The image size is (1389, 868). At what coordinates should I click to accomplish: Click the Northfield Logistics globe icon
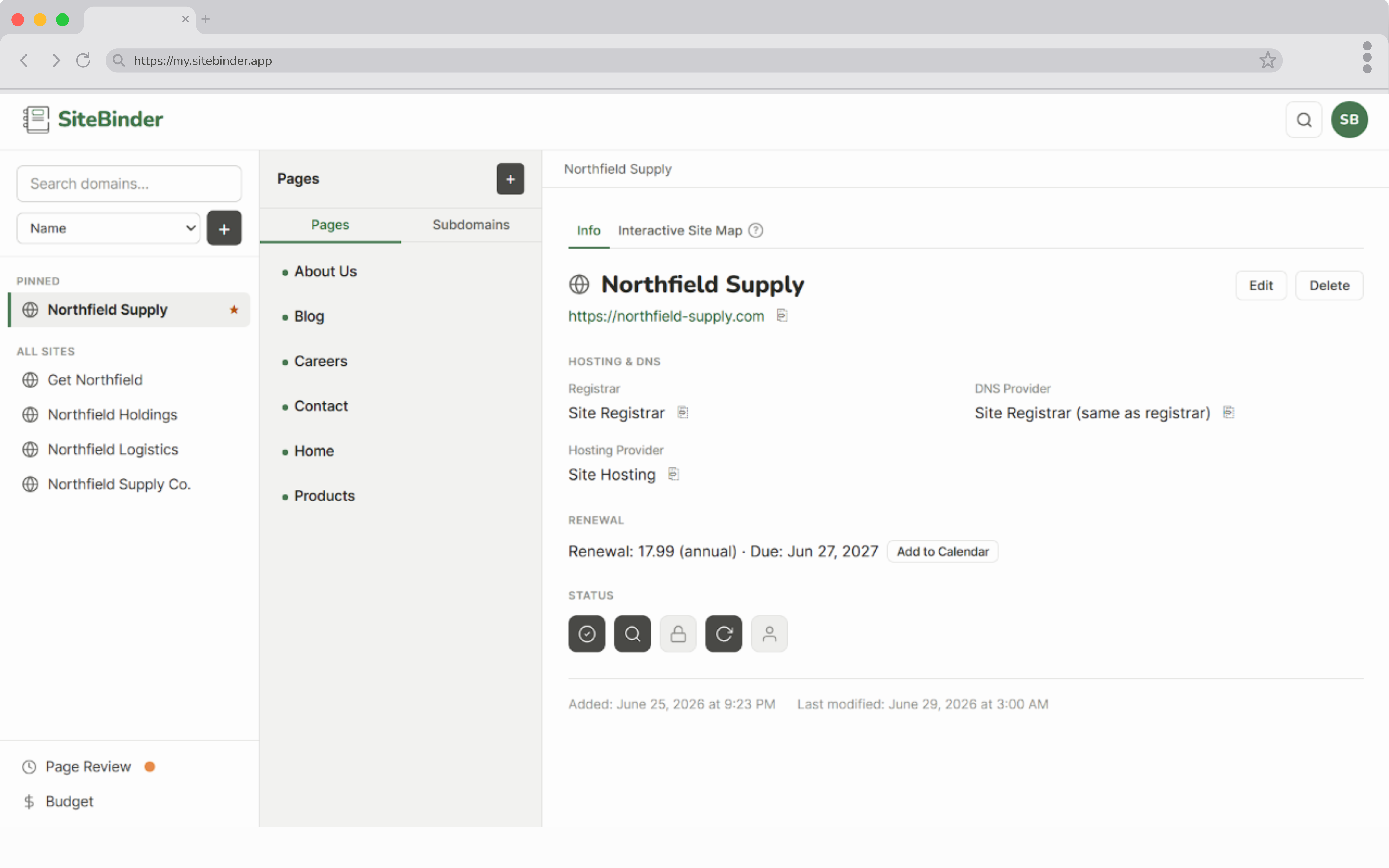tap(30, 450)
